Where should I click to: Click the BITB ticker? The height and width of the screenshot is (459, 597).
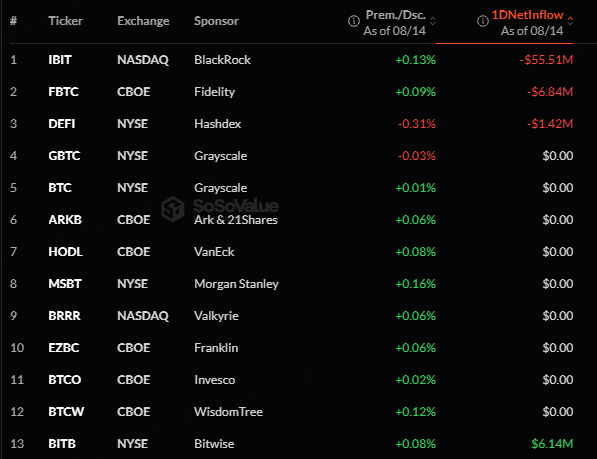click(62, 443)
